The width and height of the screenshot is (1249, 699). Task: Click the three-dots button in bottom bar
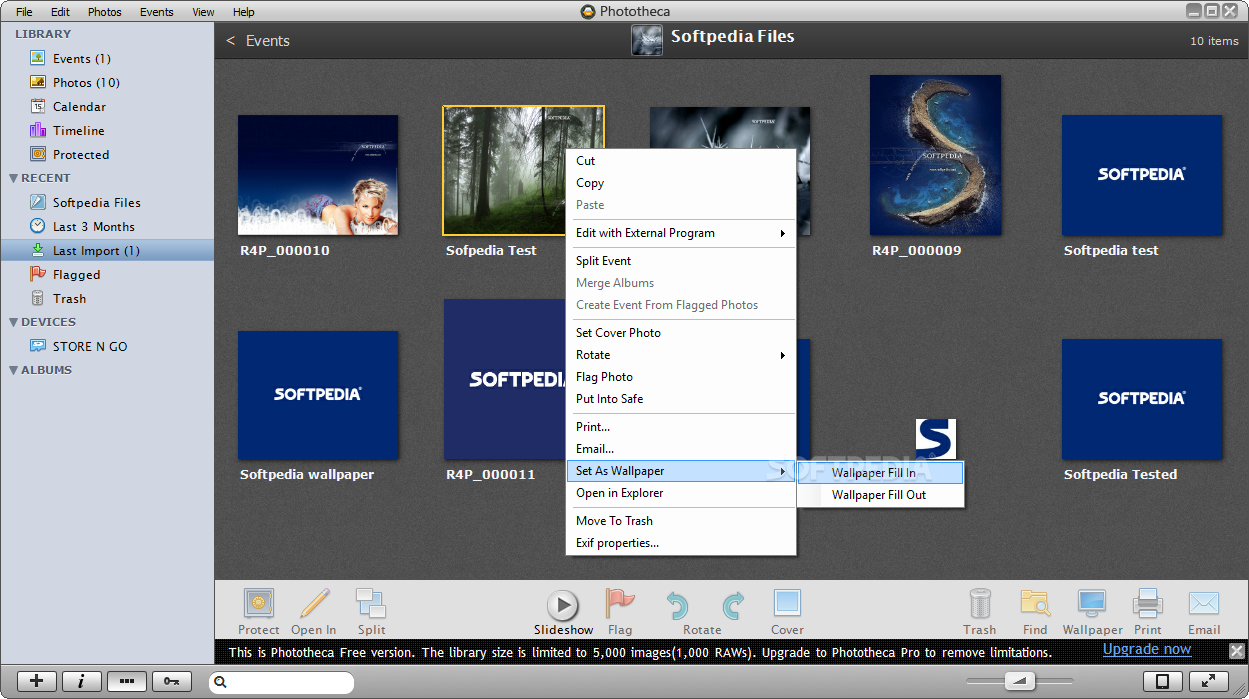point(127,681)
